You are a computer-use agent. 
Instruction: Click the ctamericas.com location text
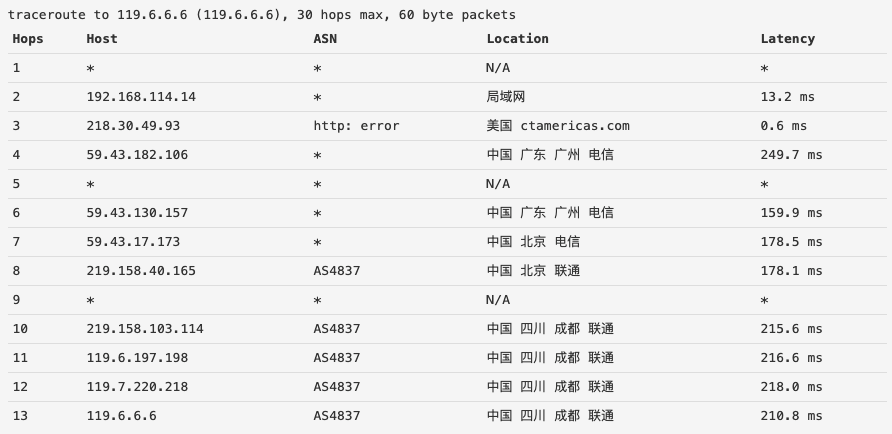(575, 126)
